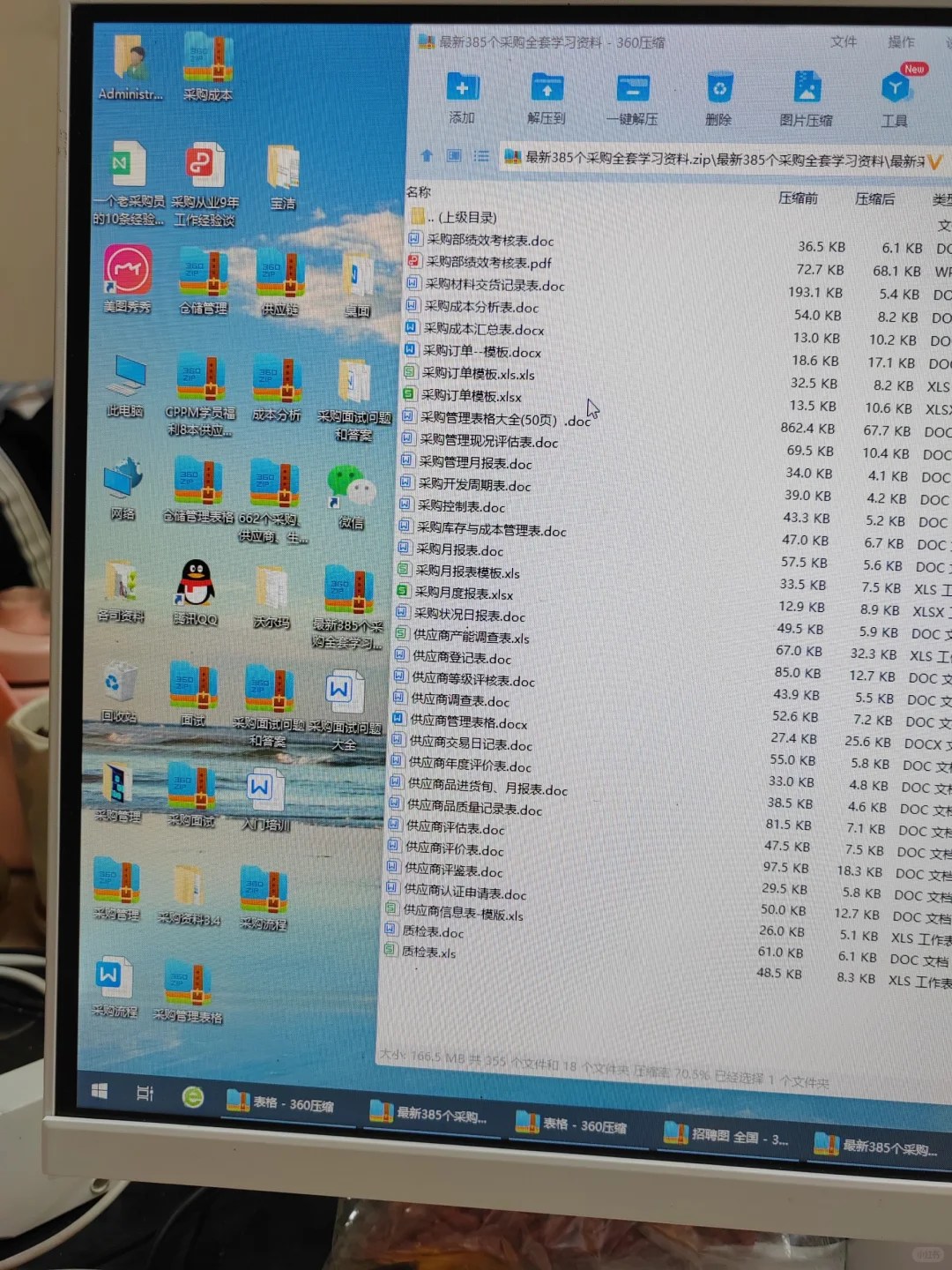Launch 腾讯QQ from desktop
Screen dimensions: 952x1270
coord(196,593)
